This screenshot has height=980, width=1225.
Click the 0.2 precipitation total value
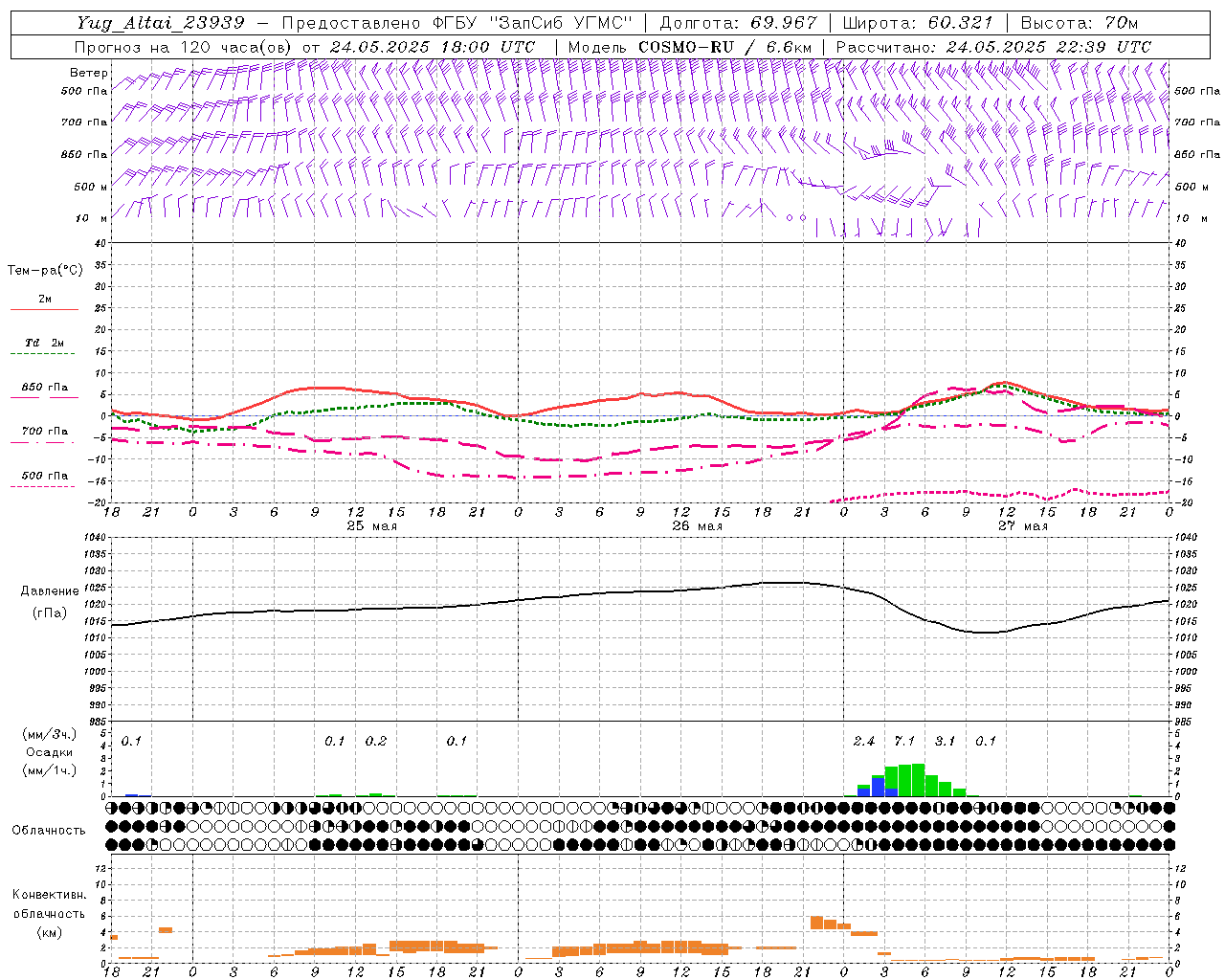point(376,742)
